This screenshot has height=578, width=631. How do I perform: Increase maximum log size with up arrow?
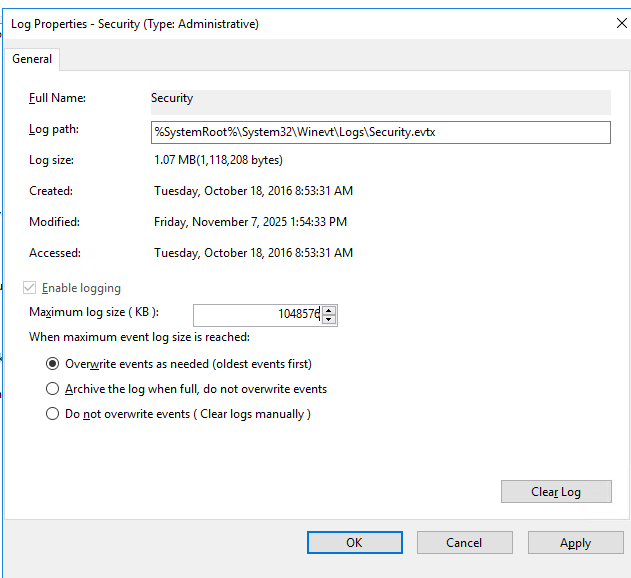click(329, 309)
